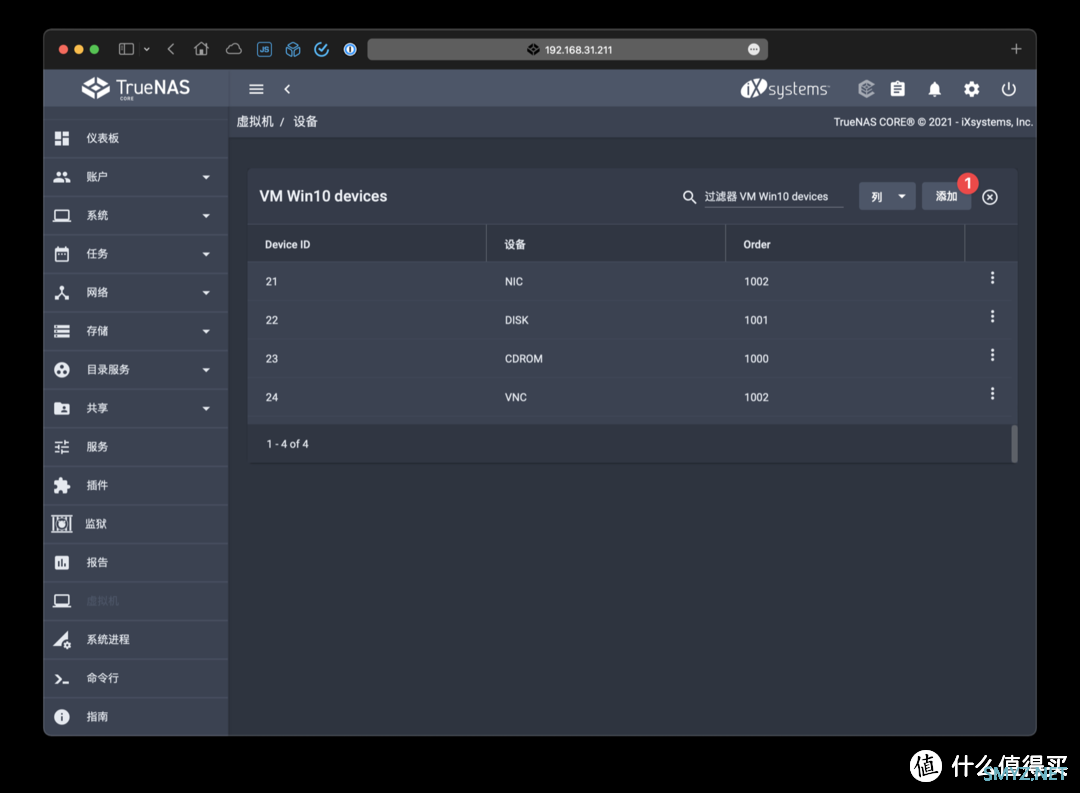The height and width of the screenshot is (793, 1080).
Task: Open actions menu for DISK device row
Action: pos(993,316)
